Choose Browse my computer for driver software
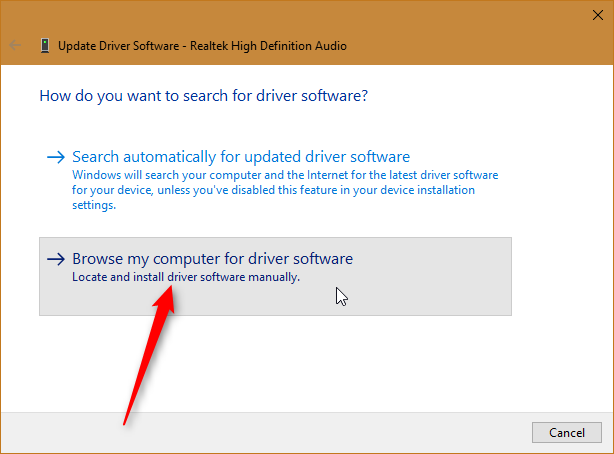 tap(275, 276)
